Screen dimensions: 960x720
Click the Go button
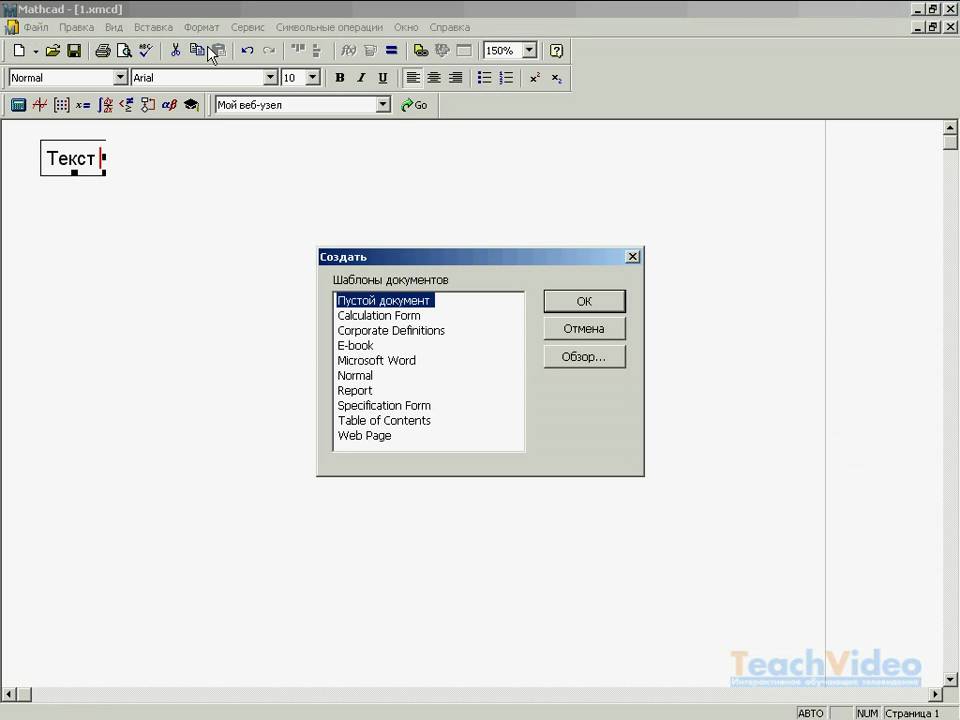coord(414,105)
